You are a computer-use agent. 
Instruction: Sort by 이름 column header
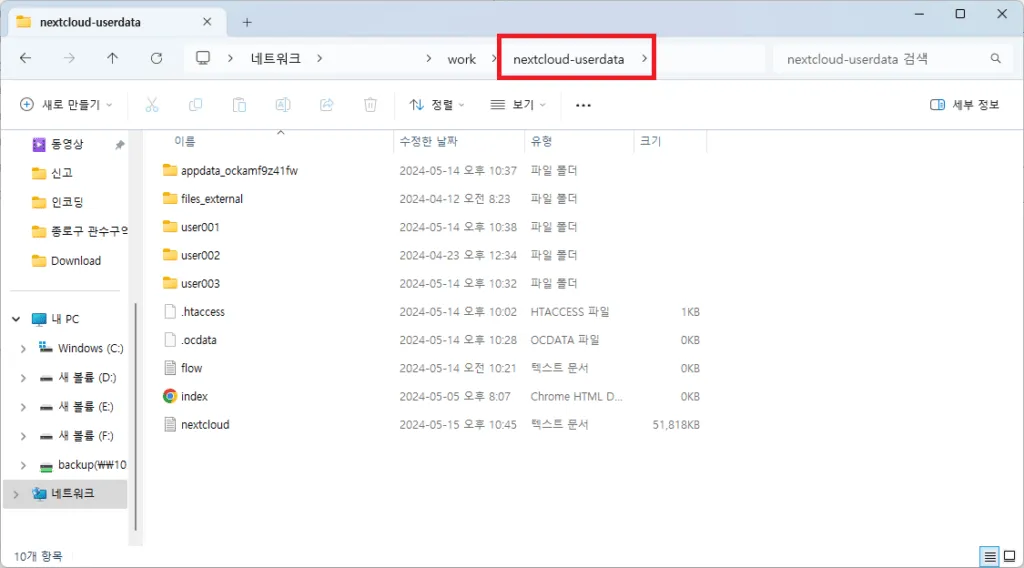coord(185,141)
